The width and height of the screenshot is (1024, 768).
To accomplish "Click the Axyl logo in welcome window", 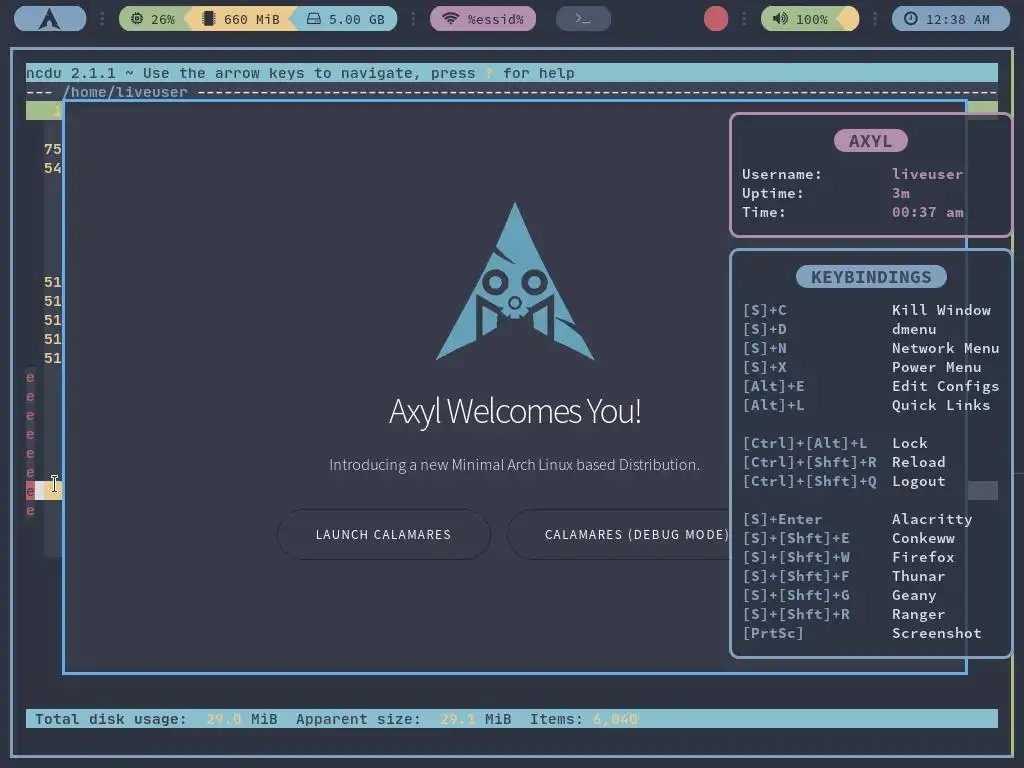I will 515,281.
